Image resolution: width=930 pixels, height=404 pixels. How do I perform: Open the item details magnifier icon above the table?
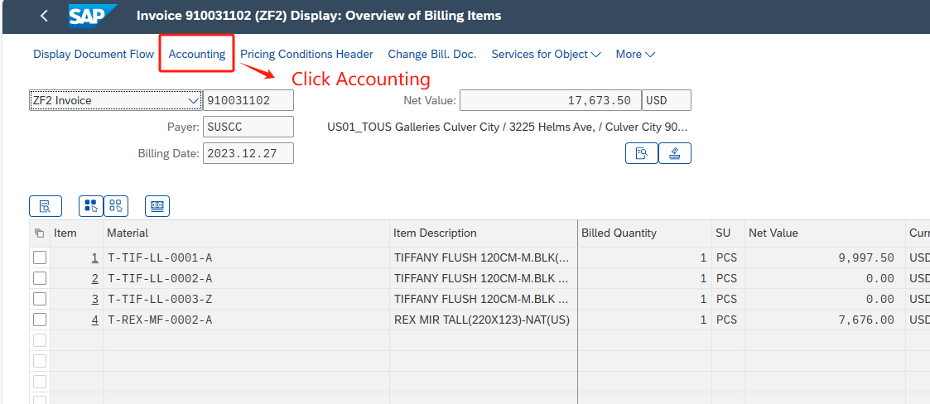[x=45, y=206]
